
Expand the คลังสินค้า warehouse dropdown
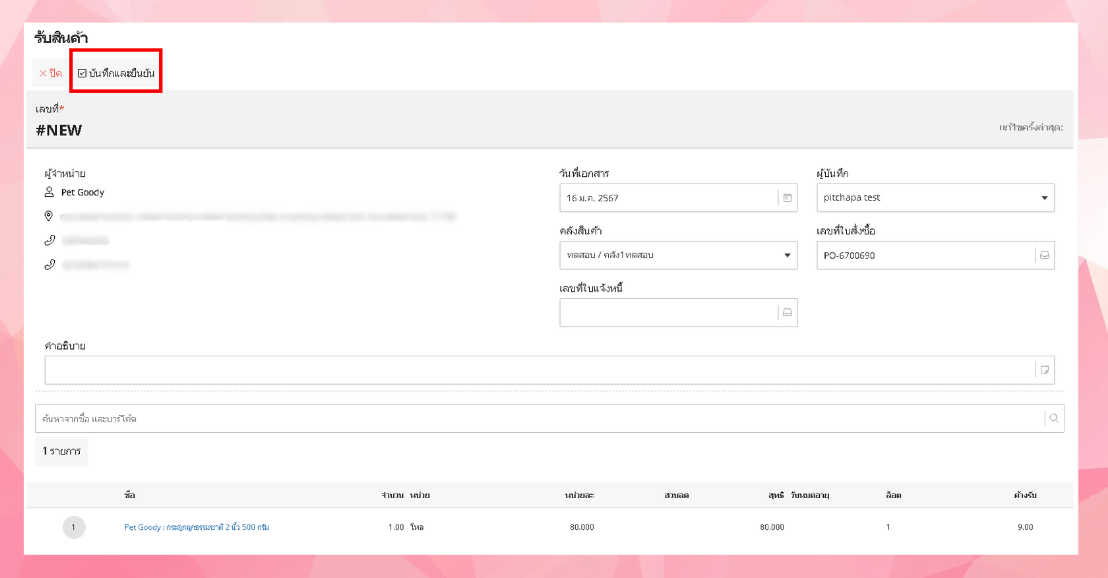click(x=678, y=255)
